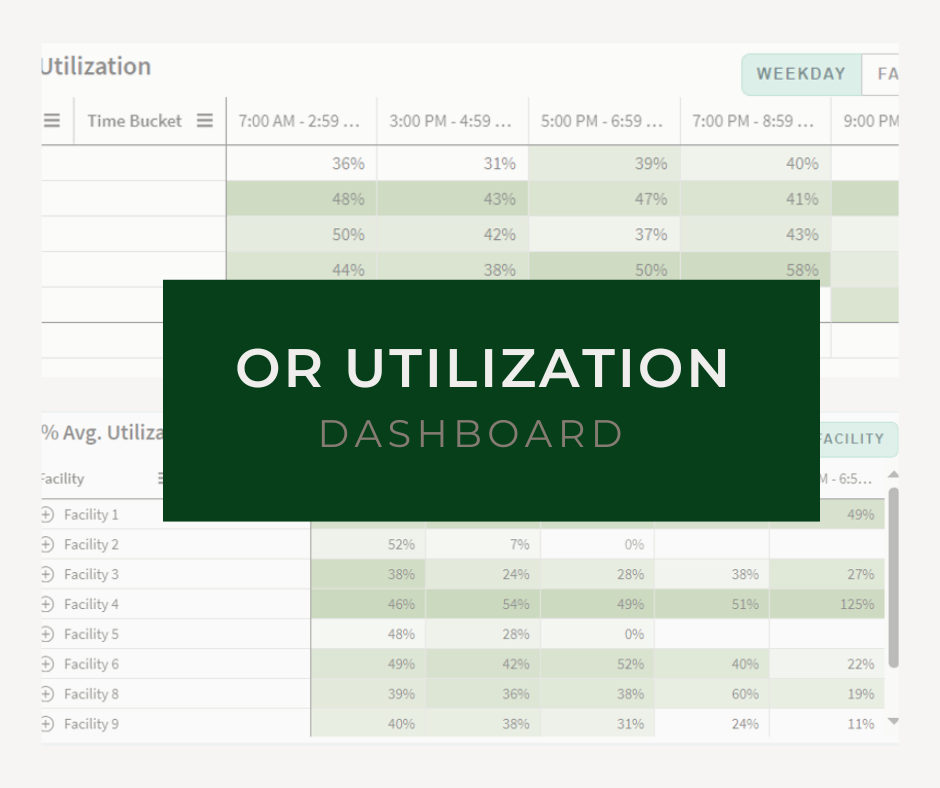
Task: Expand the Facility 4 row
Action: click(x=47, y=604)
